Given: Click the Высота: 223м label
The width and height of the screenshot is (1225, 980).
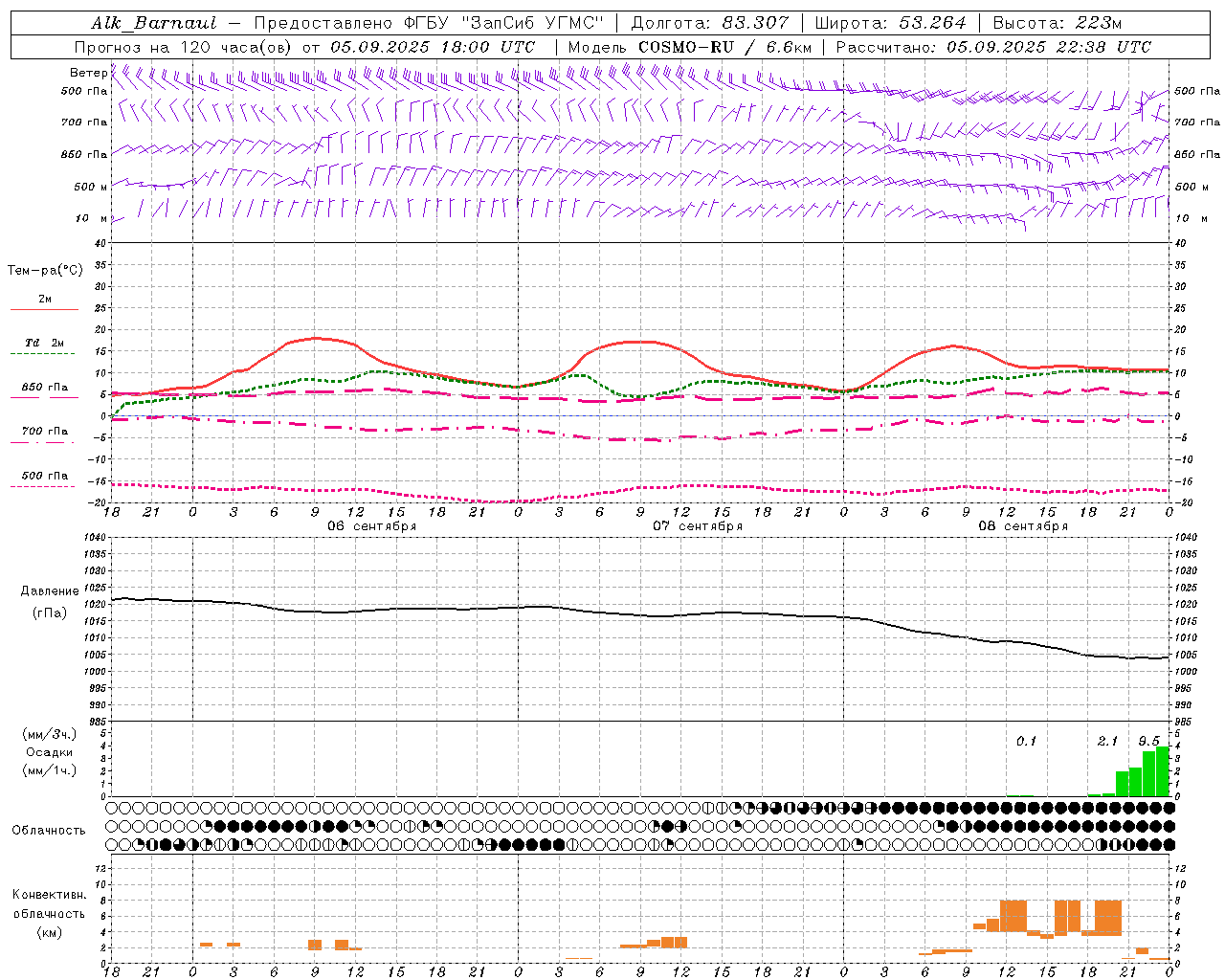Looking at the screenshot, I should (1058, 23).
